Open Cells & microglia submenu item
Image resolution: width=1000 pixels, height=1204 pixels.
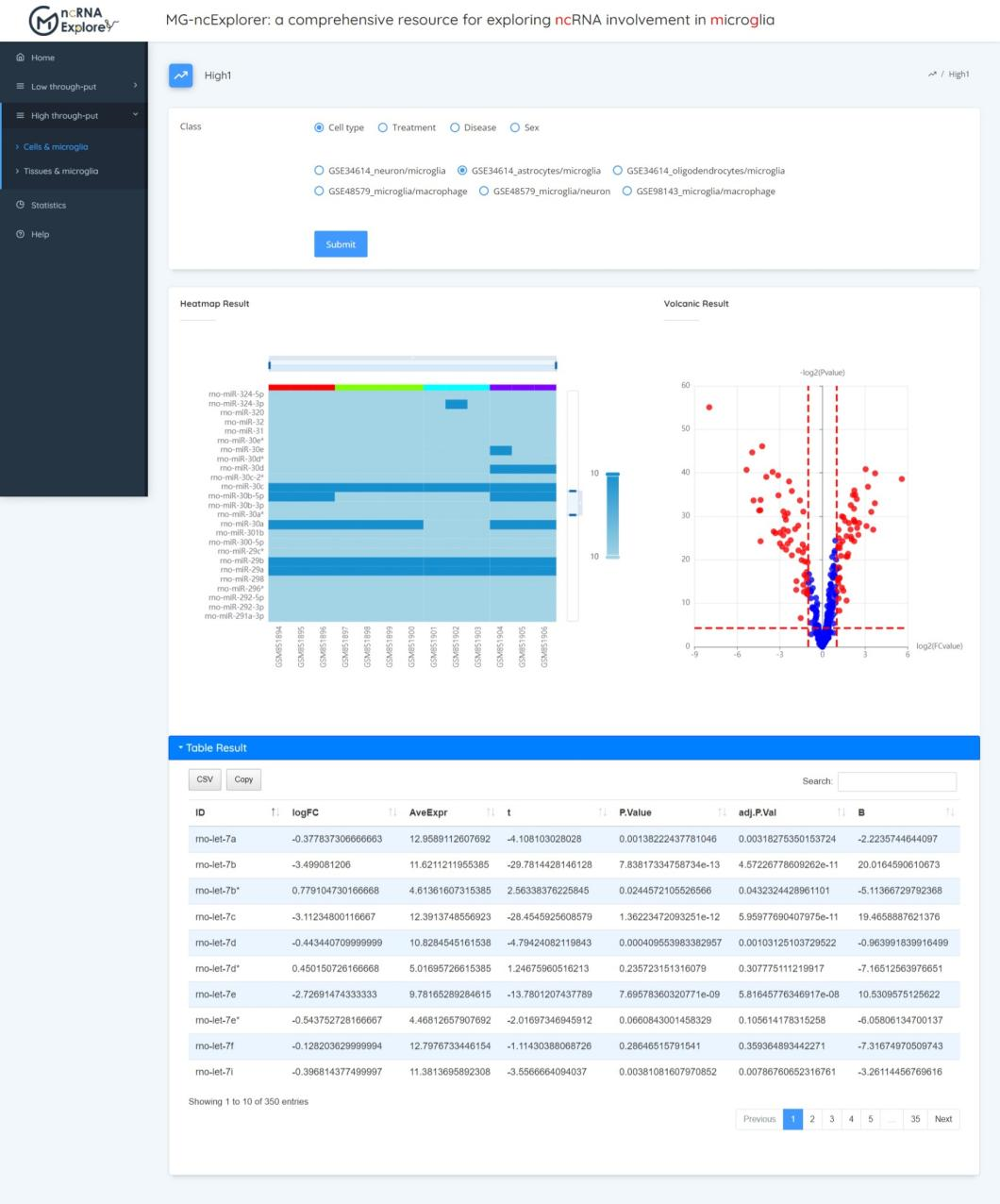coord(56,147)
